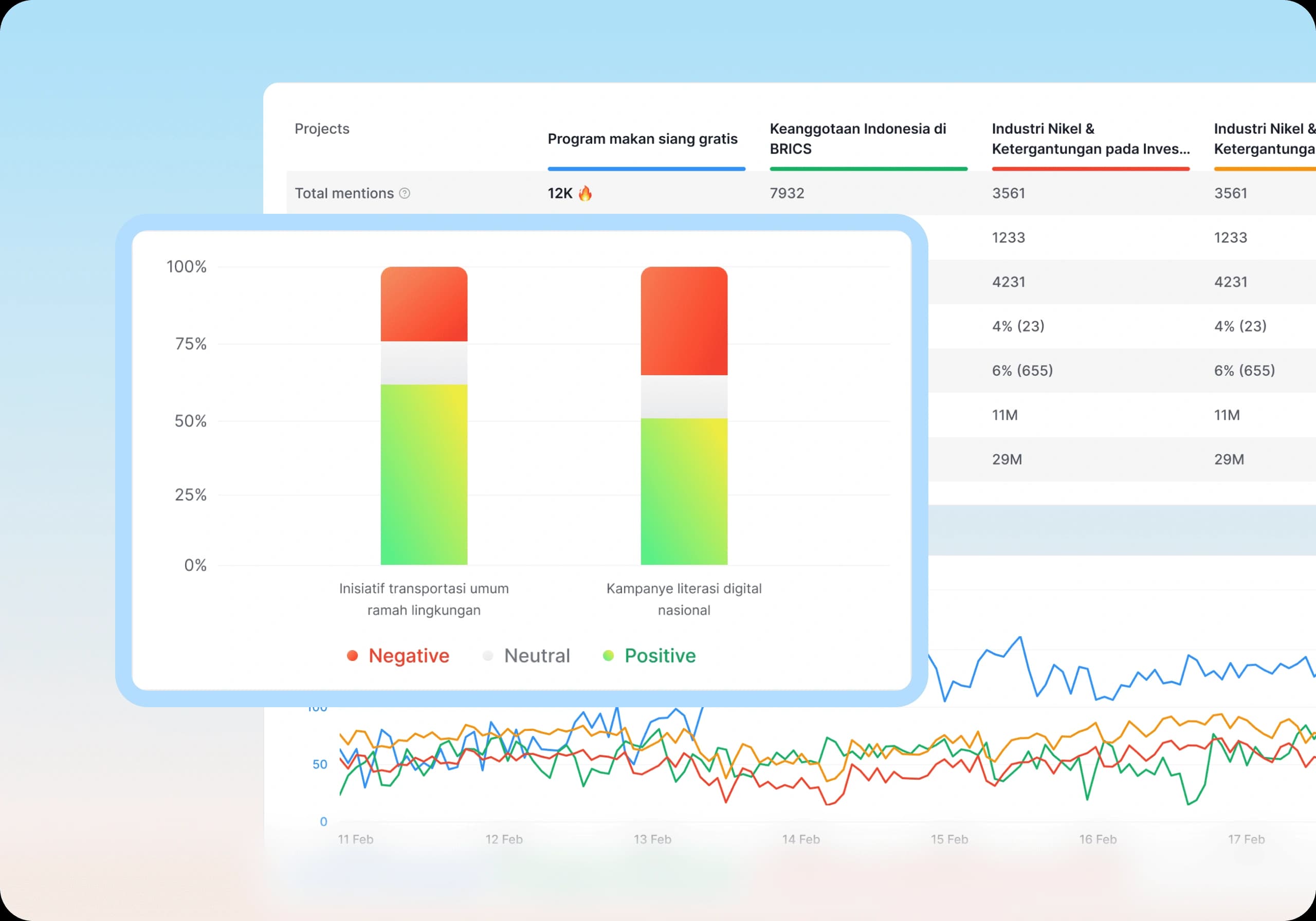The image size is (1316, 921).
Task: Select the third column header Industri Nikel underlined red
Action: click(x=1090, y=139)
